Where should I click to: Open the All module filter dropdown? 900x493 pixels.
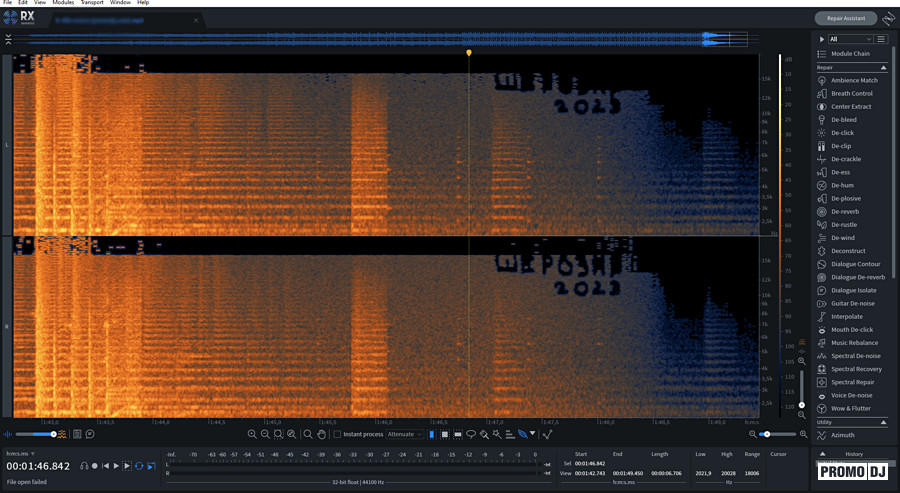click(x=857, y=39)
